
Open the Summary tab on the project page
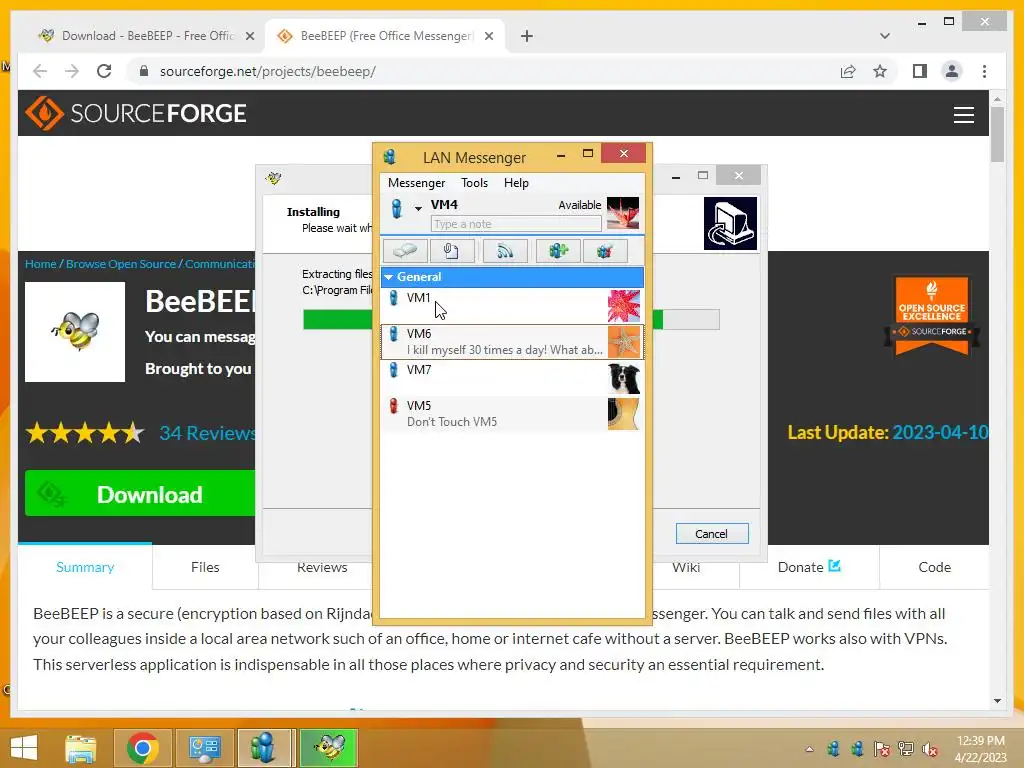pos(85,567)
